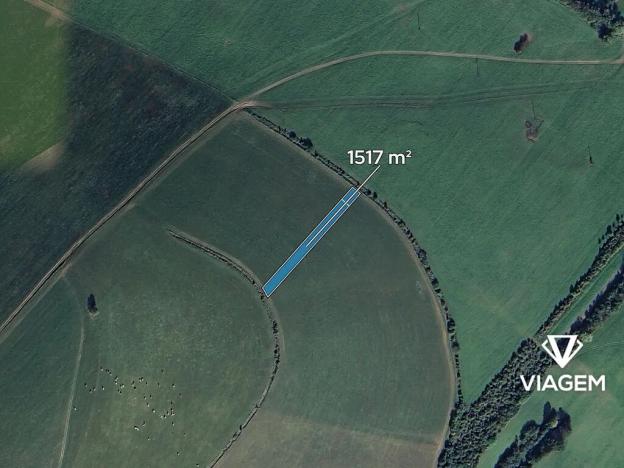Click the 1517 m² area label

click(379, 158)
